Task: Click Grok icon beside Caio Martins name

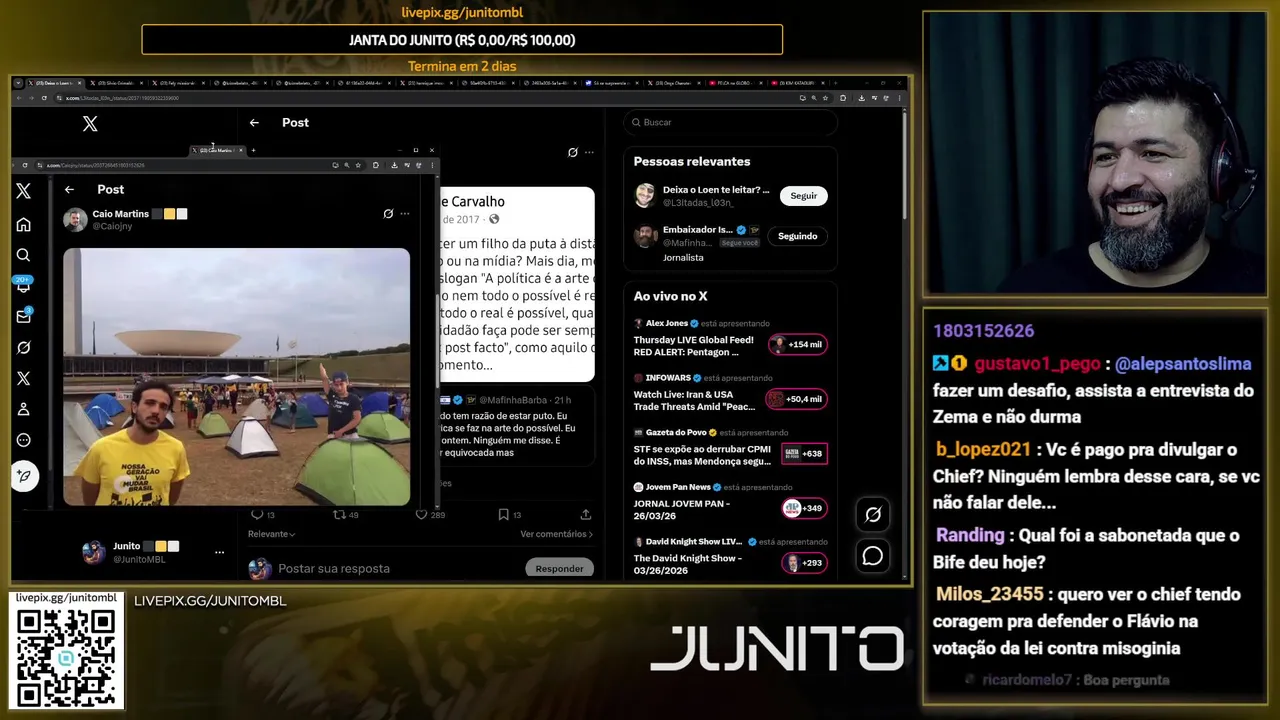Action: pos(388,213)
